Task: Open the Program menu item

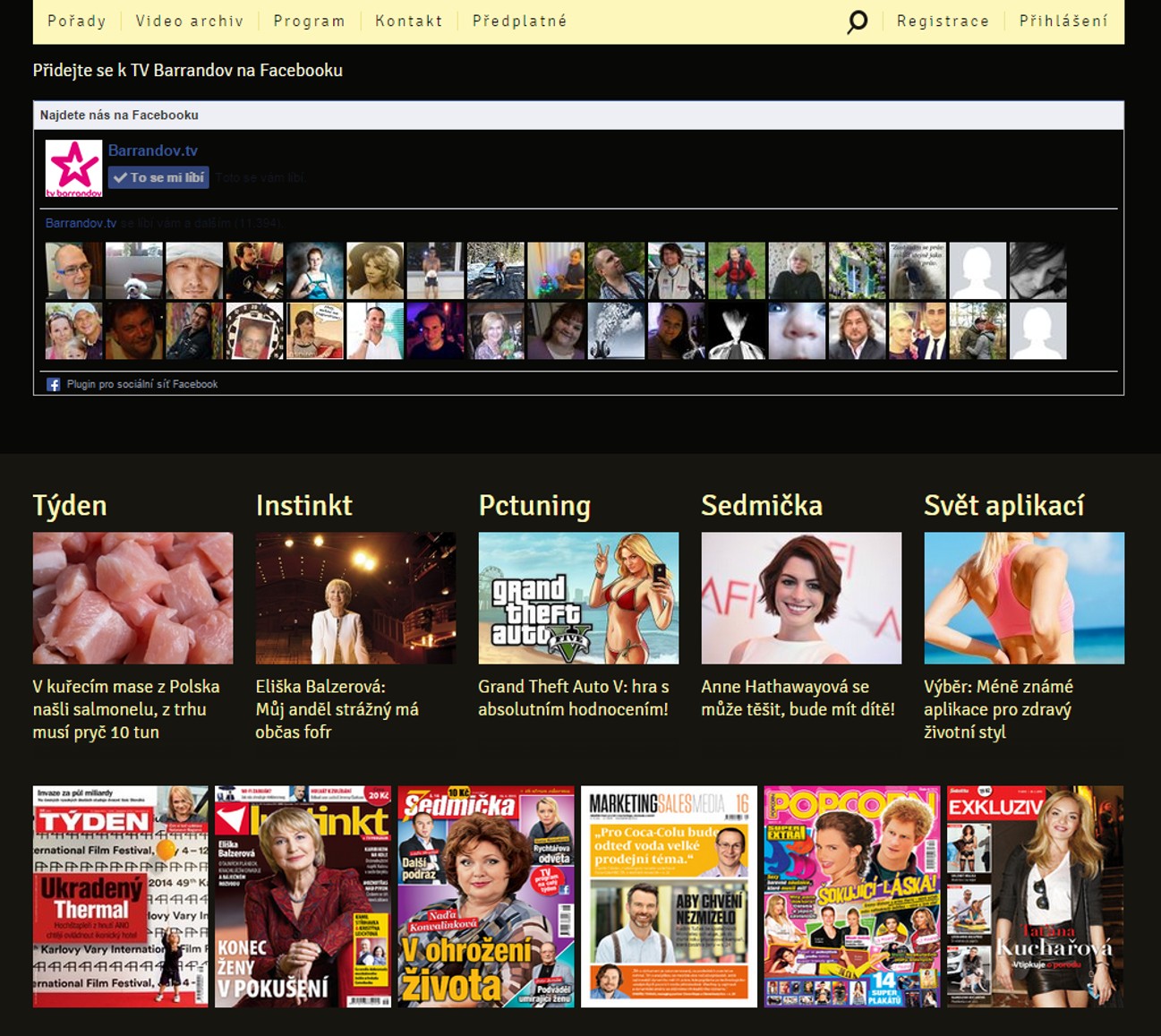Action: (309, 21)
